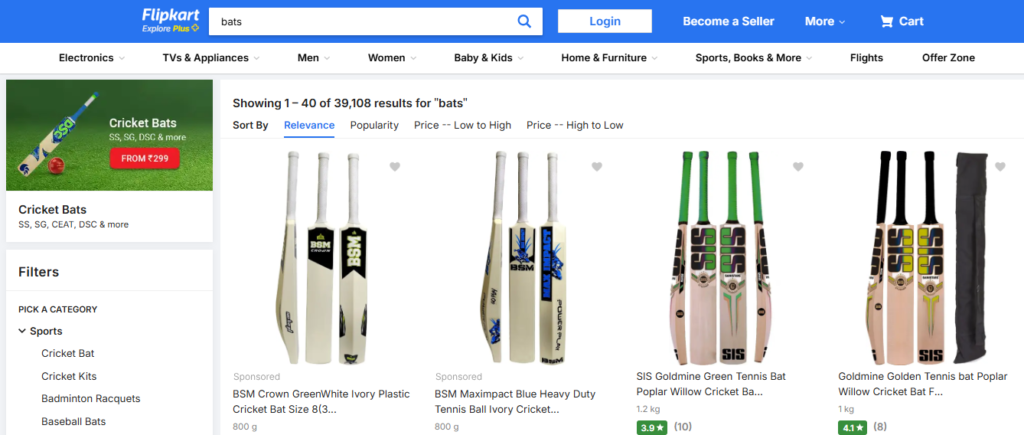1024x435 pixels.
Task: Select the Cricket Kits category filter
Action: point(69,376)
